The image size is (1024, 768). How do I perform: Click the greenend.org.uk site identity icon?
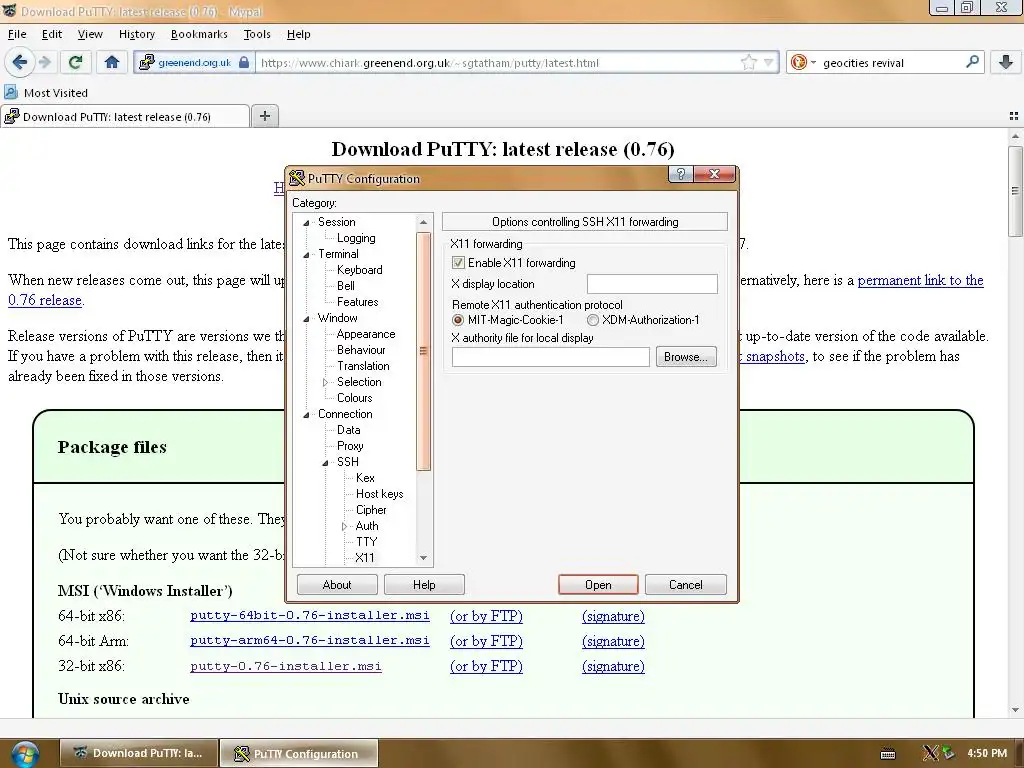coord(146,62)
